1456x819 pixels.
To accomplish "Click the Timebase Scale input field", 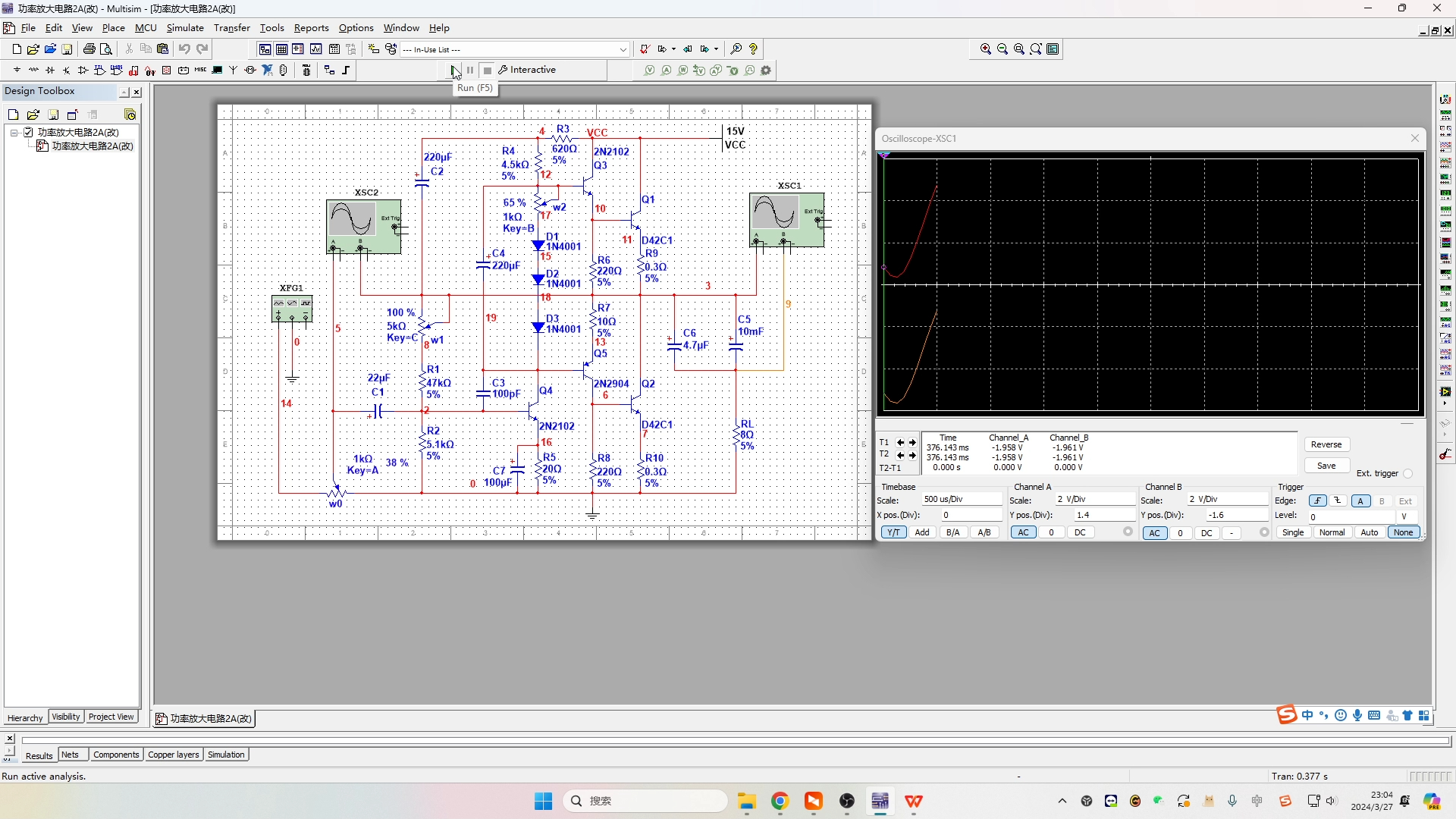I will pyautogui.click(x=961, y=499).
